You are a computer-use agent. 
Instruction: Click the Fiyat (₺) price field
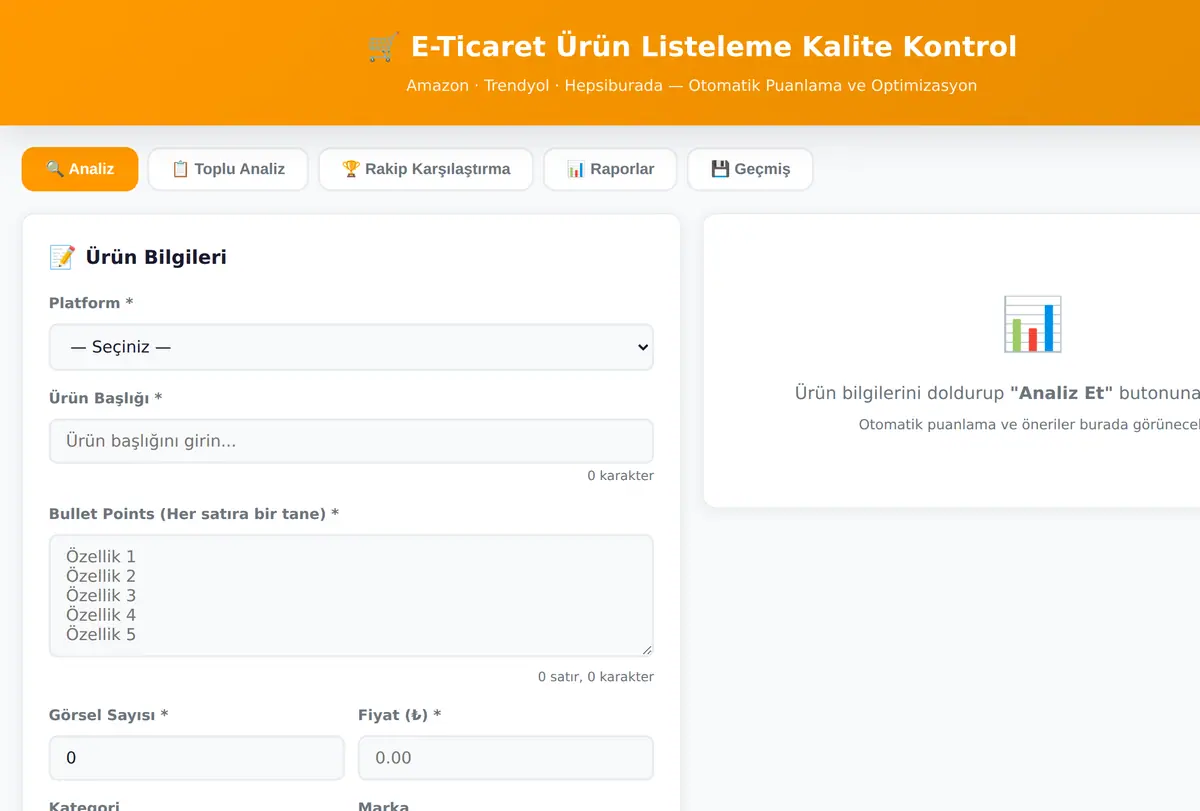[x=506, y=758]
